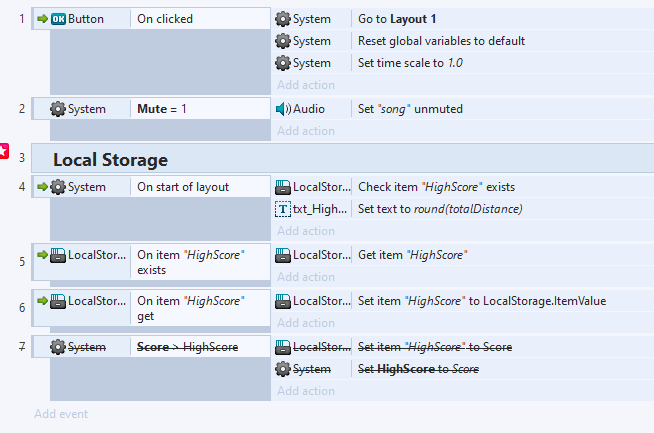
Task: Click the Button object icon in event 1
Action: (x=59, y=18)
